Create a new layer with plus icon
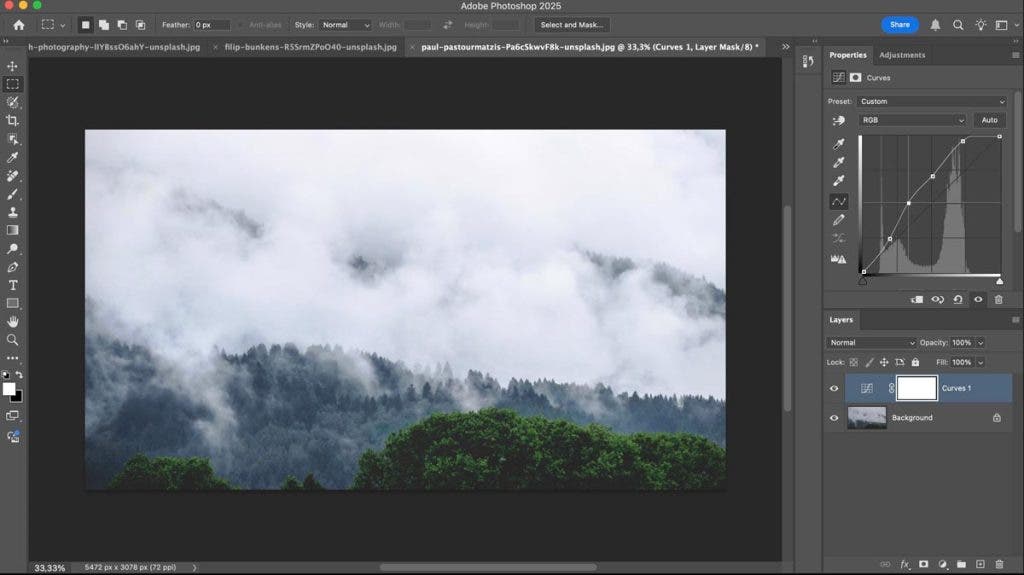The height and width of the screenshot is (575, 1024). pyautogui.click(x=980, y=564)
